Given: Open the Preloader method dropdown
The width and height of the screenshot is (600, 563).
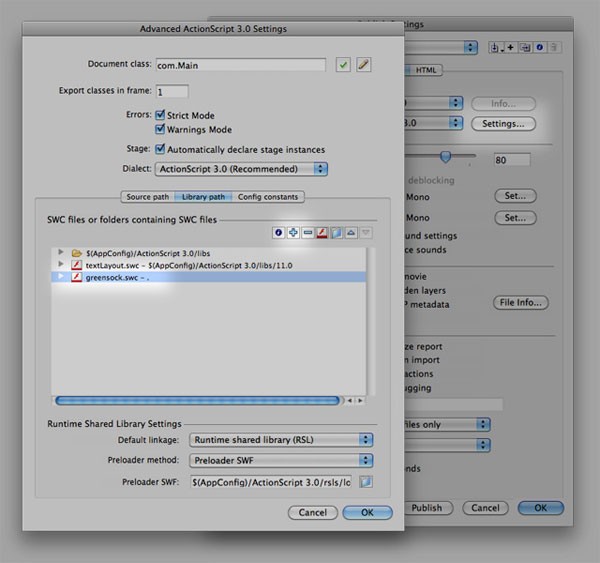Looking at the screenshot, I should 281,460.
